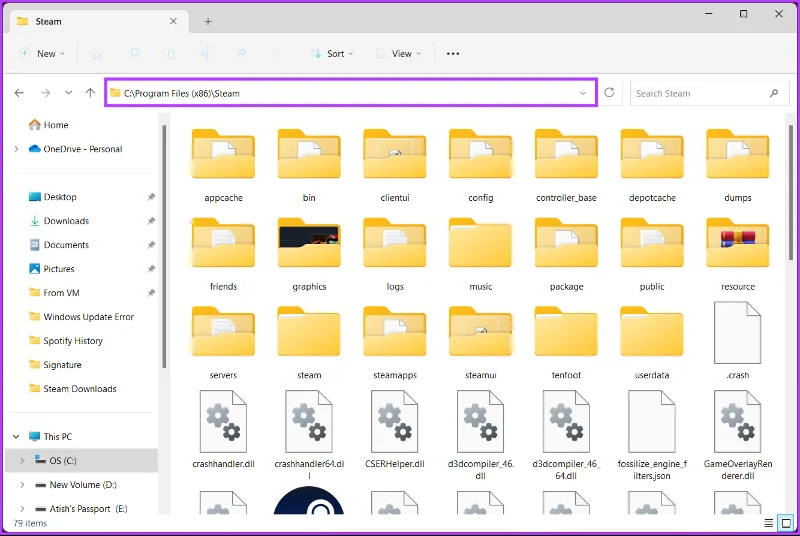Open the steamapps folder
The image size is (800, 536).
395,343
